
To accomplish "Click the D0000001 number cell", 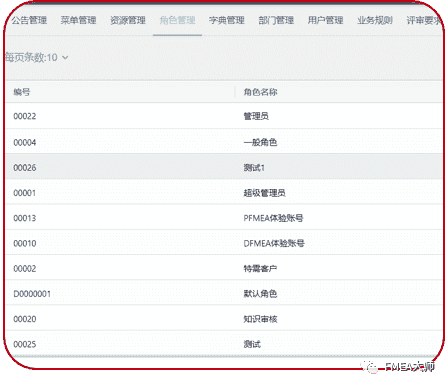I will point(32,294).
